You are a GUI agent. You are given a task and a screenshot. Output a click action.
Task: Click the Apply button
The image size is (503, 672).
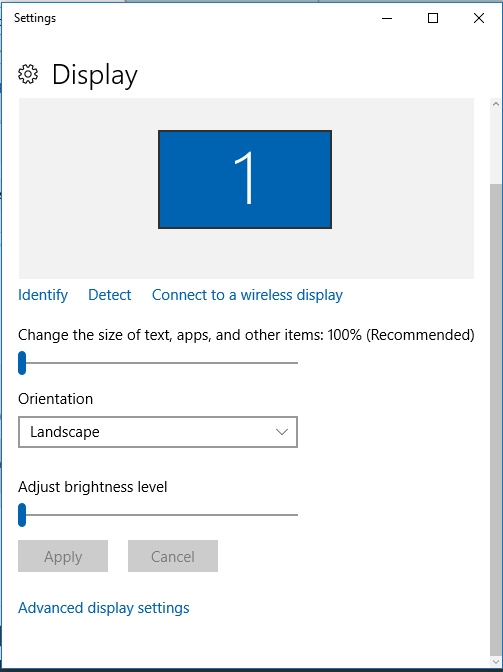tap(63, 556)
